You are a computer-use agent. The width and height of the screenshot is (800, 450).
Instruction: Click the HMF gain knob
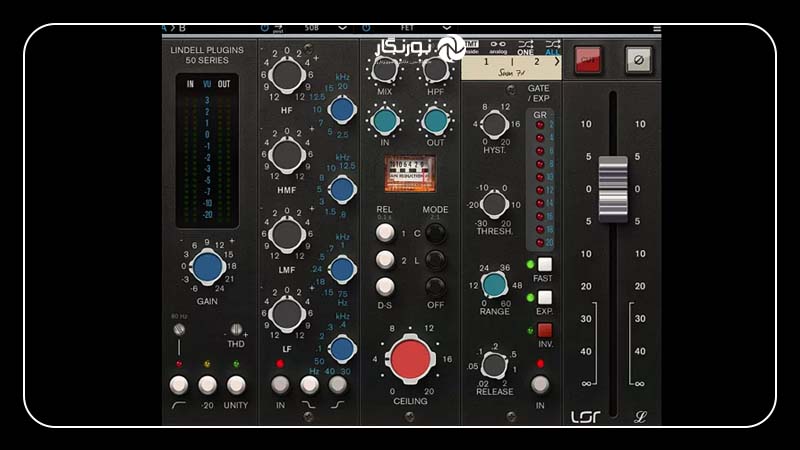[287, 155]
